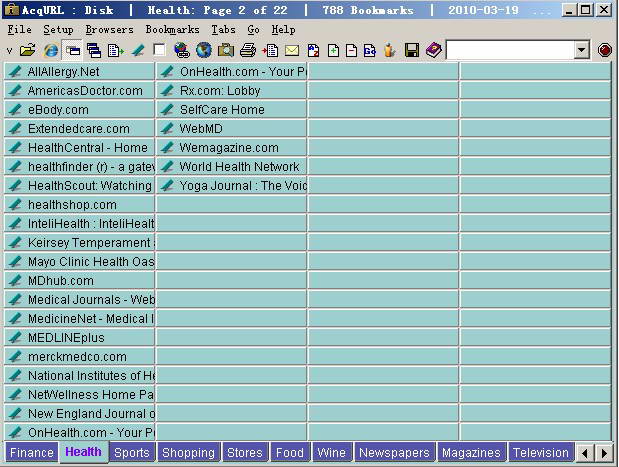Open the Stores tab
Viewport: 619px width, 467px height.
click(x=245, y=452)
